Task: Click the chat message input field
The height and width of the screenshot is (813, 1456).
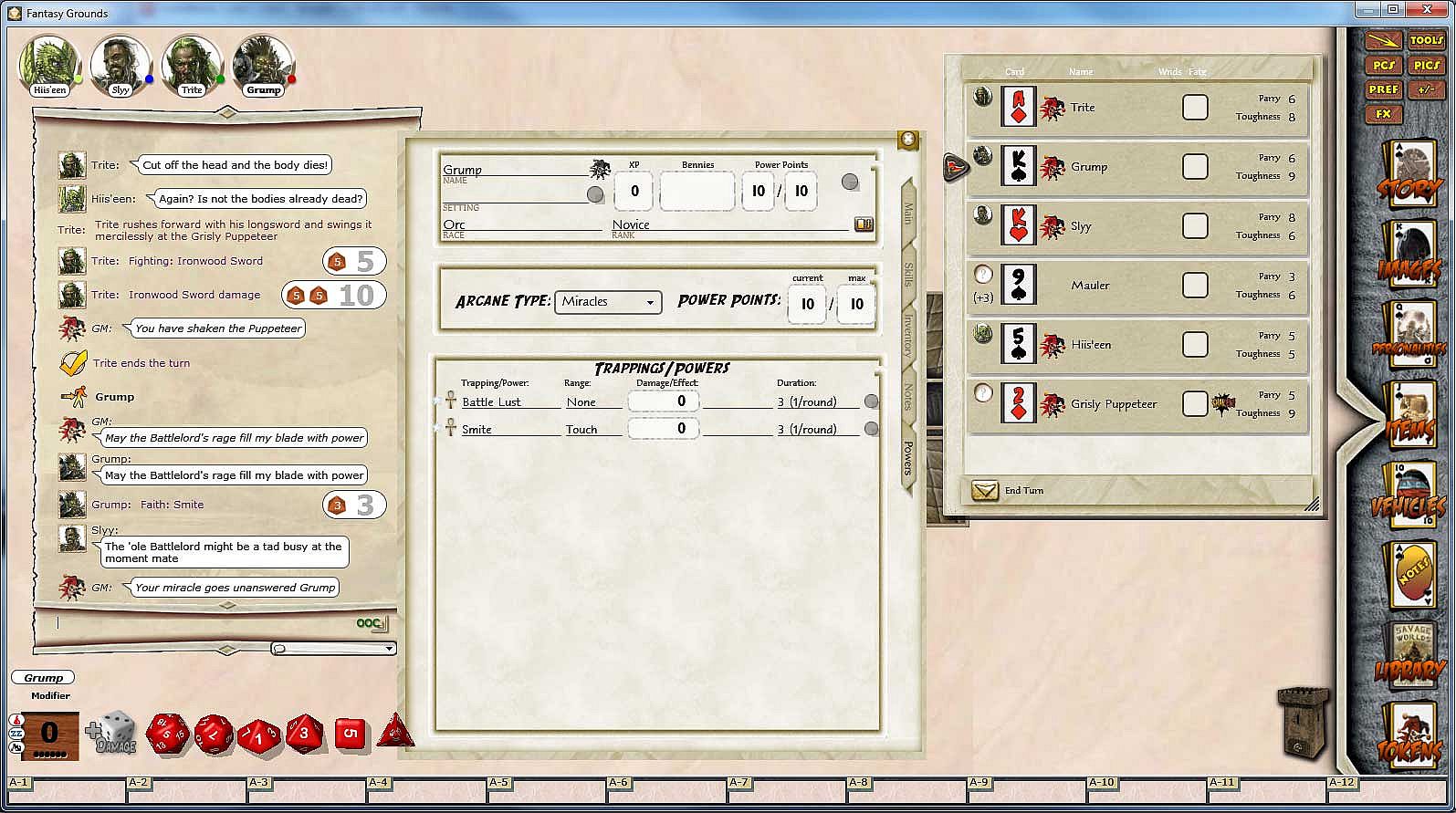Action: pos(201,623)
